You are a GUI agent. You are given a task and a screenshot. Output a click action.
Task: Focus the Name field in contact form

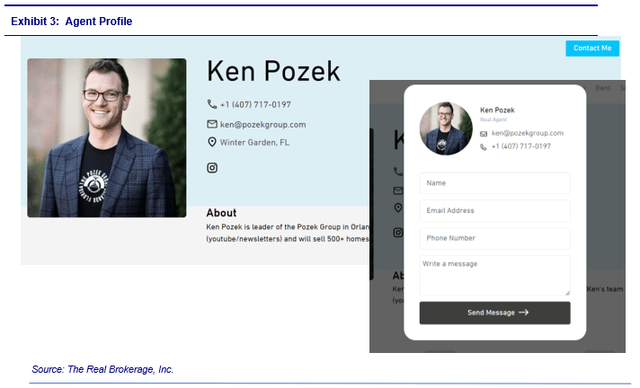tap(495, 183)
